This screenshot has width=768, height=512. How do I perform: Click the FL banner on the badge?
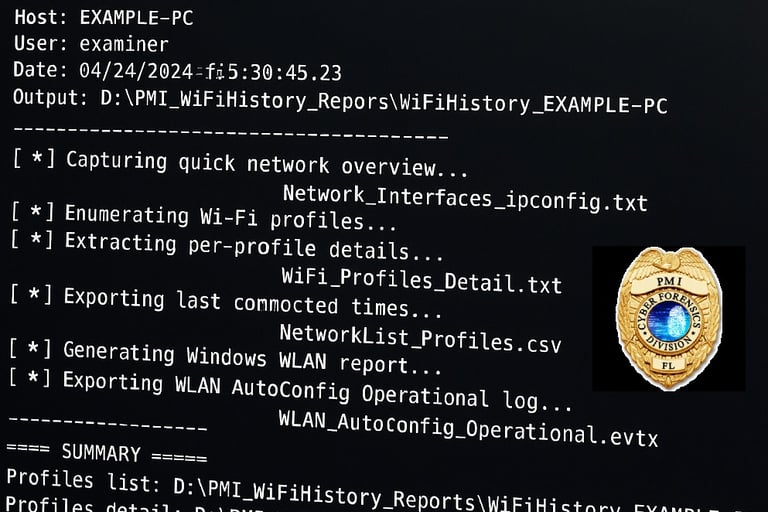(x=668, y=365)
